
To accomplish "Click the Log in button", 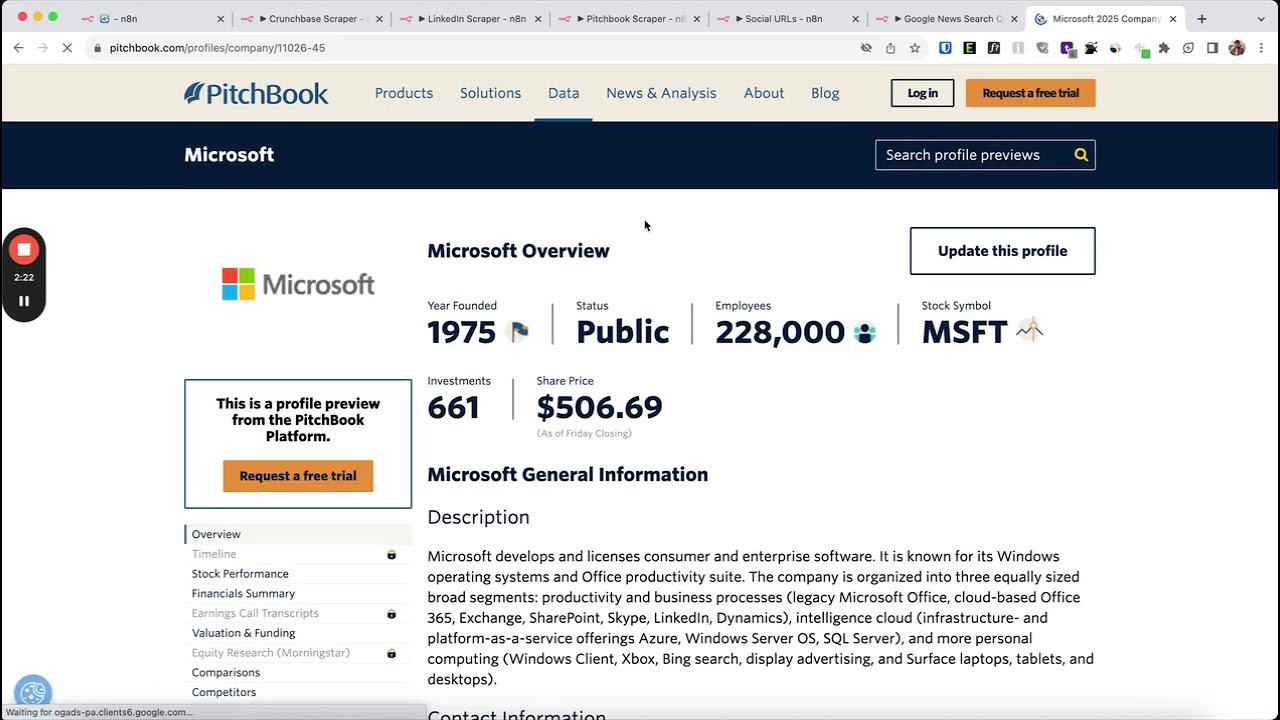I will (922, 93).
